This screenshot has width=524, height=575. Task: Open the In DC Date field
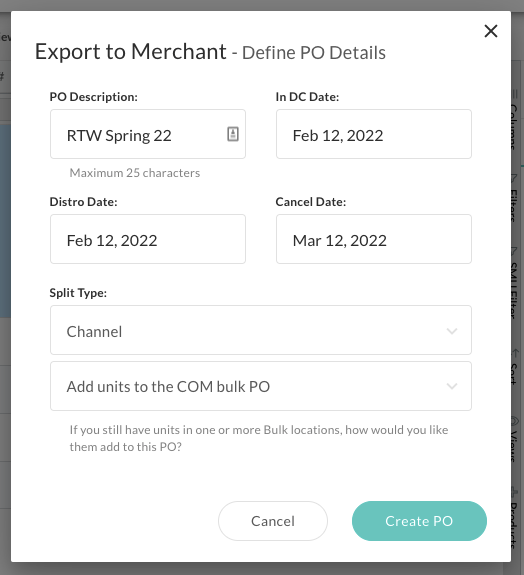pyautogui.click(x=374, y=134)
